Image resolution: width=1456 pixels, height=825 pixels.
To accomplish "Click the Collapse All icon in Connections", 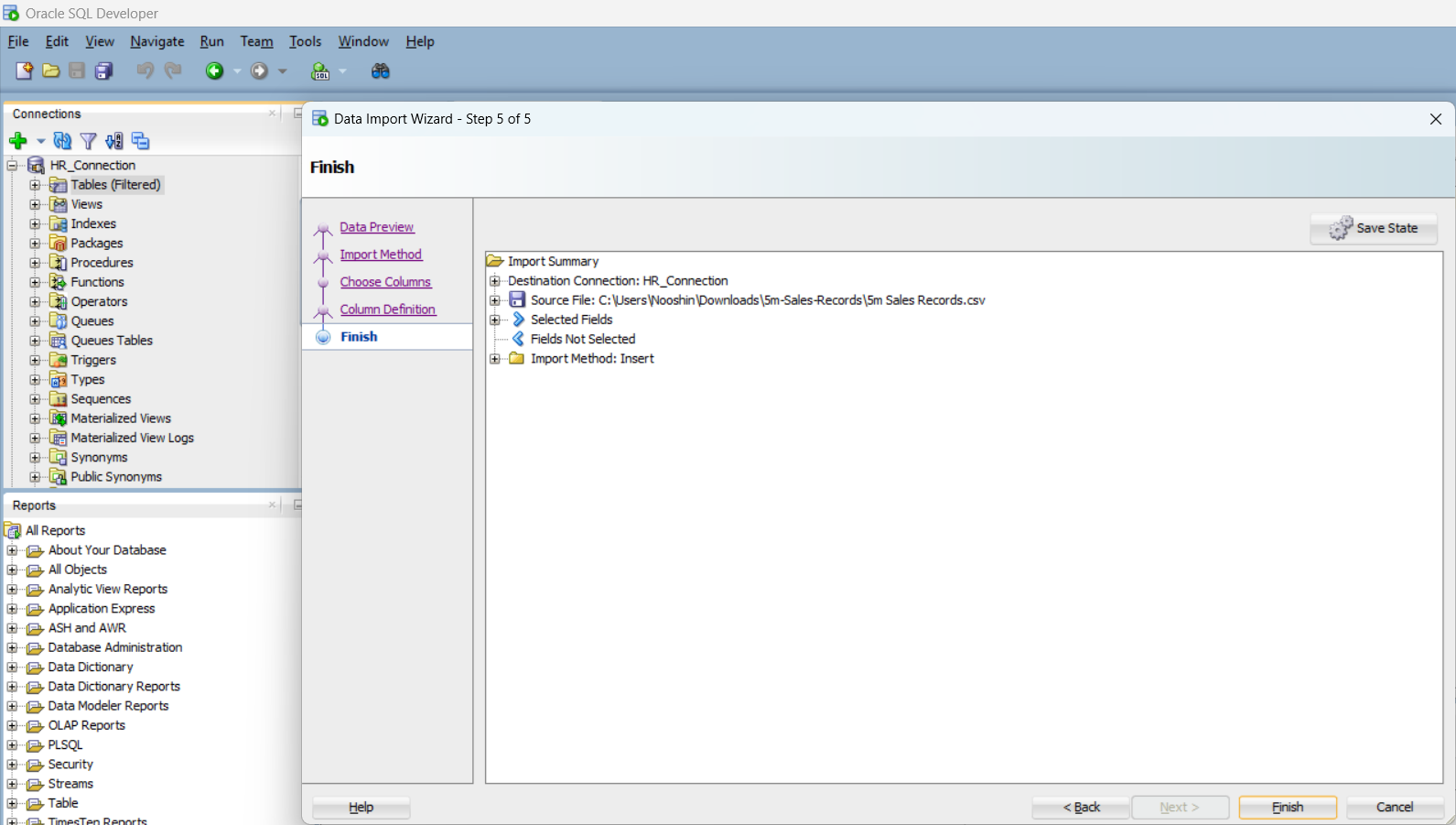I will coord(140,141).
